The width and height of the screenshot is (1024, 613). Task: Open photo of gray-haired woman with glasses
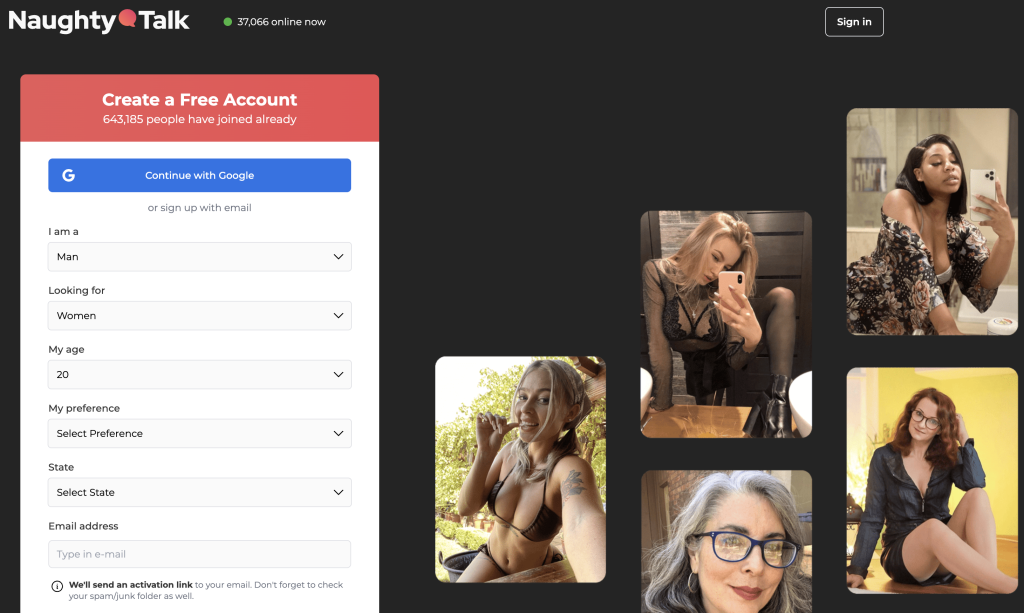726,541
